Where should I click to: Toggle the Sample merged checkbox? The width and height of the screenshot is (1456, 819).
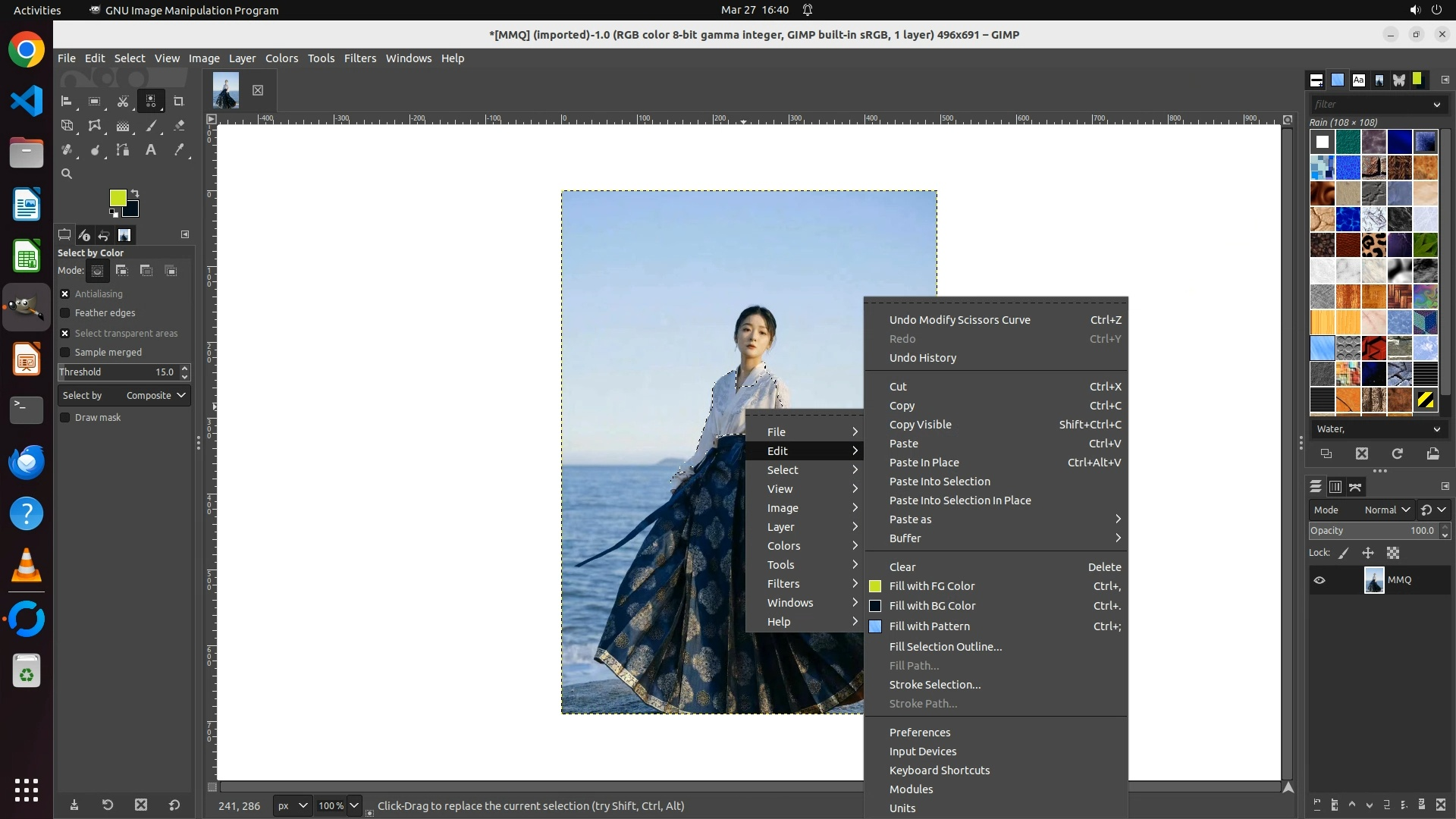tap(65, 353)
